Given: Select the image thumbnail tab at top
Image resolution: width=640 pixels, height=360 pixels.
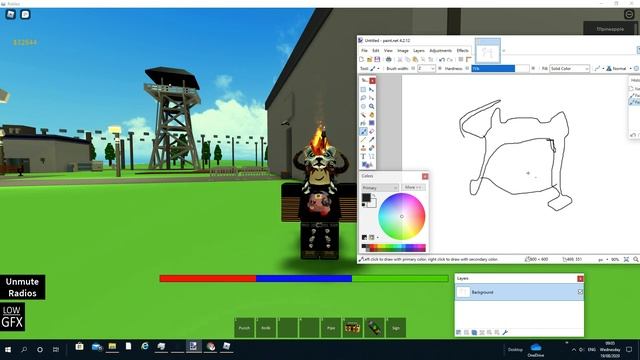Looking at the screenshot, I should [488, 51].
